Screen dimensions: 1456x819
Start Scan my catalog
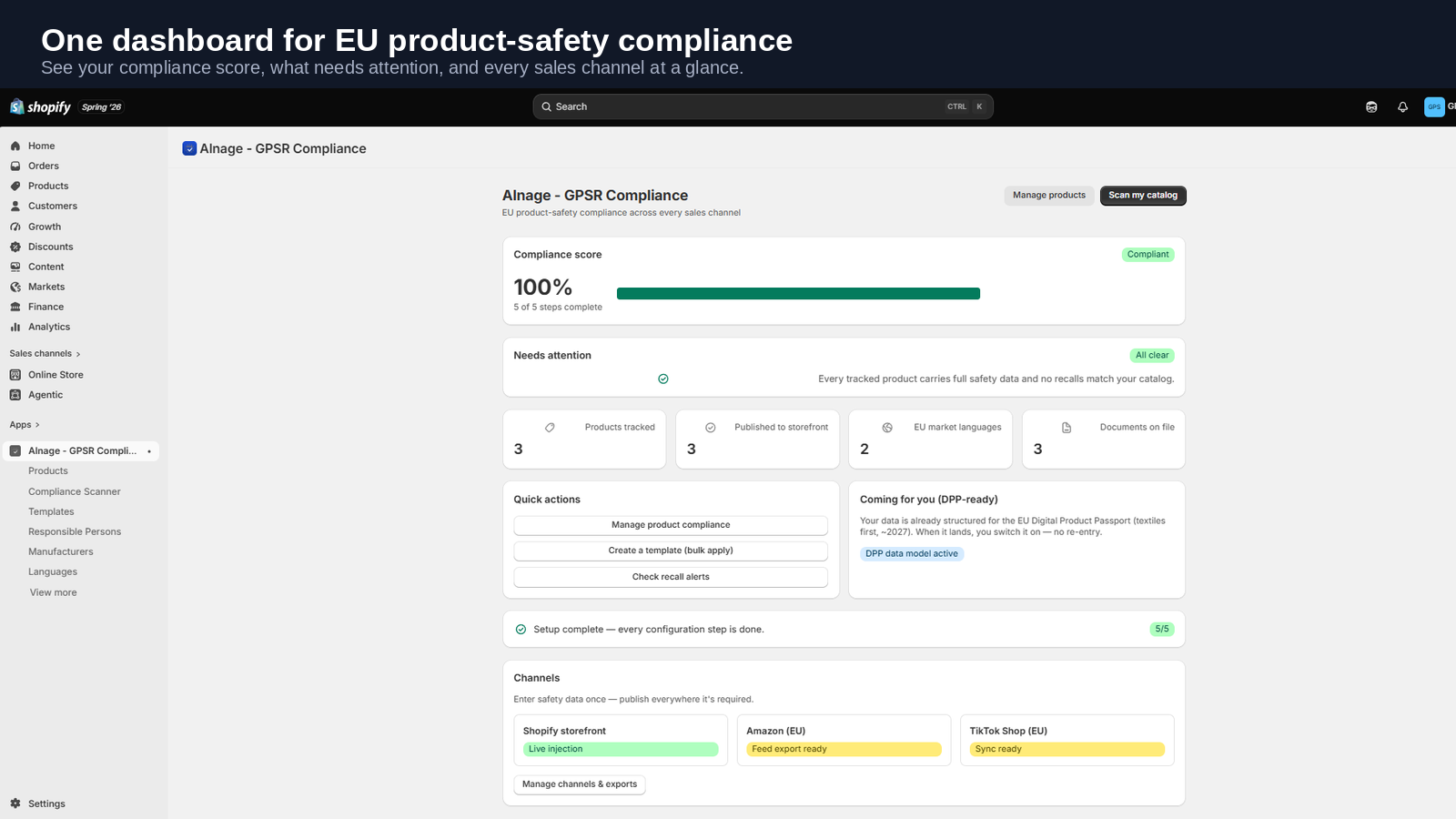[x=1143, y=196]
